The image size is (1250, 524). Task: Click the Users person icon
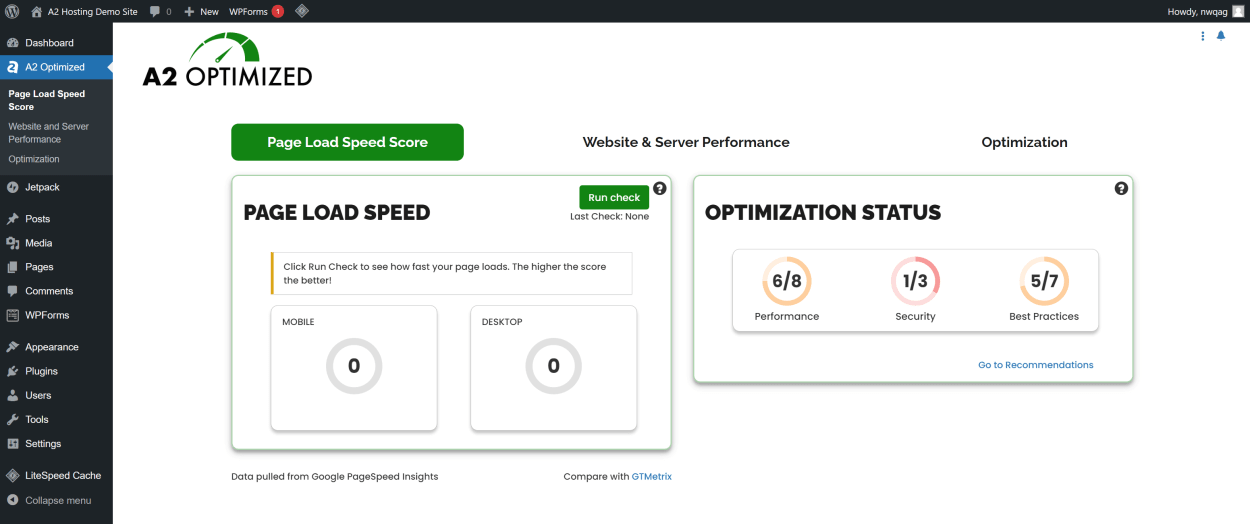tap(13, 395)
